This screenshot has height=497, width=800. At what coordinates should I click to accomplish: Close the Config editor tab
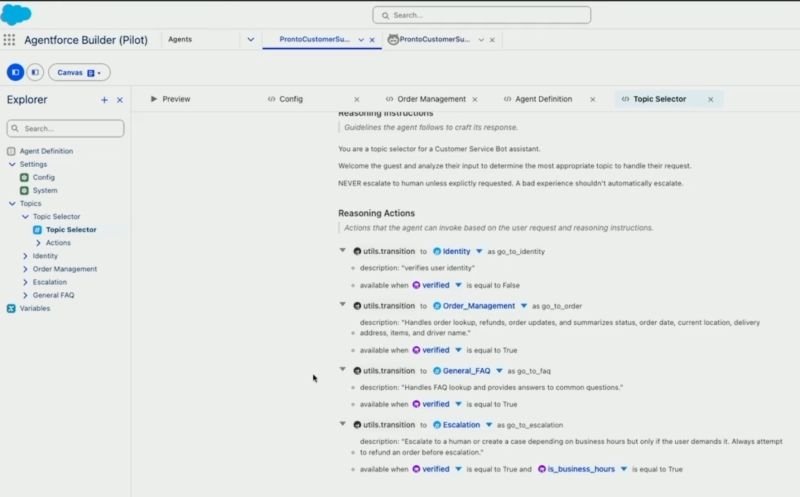point(357,100)
